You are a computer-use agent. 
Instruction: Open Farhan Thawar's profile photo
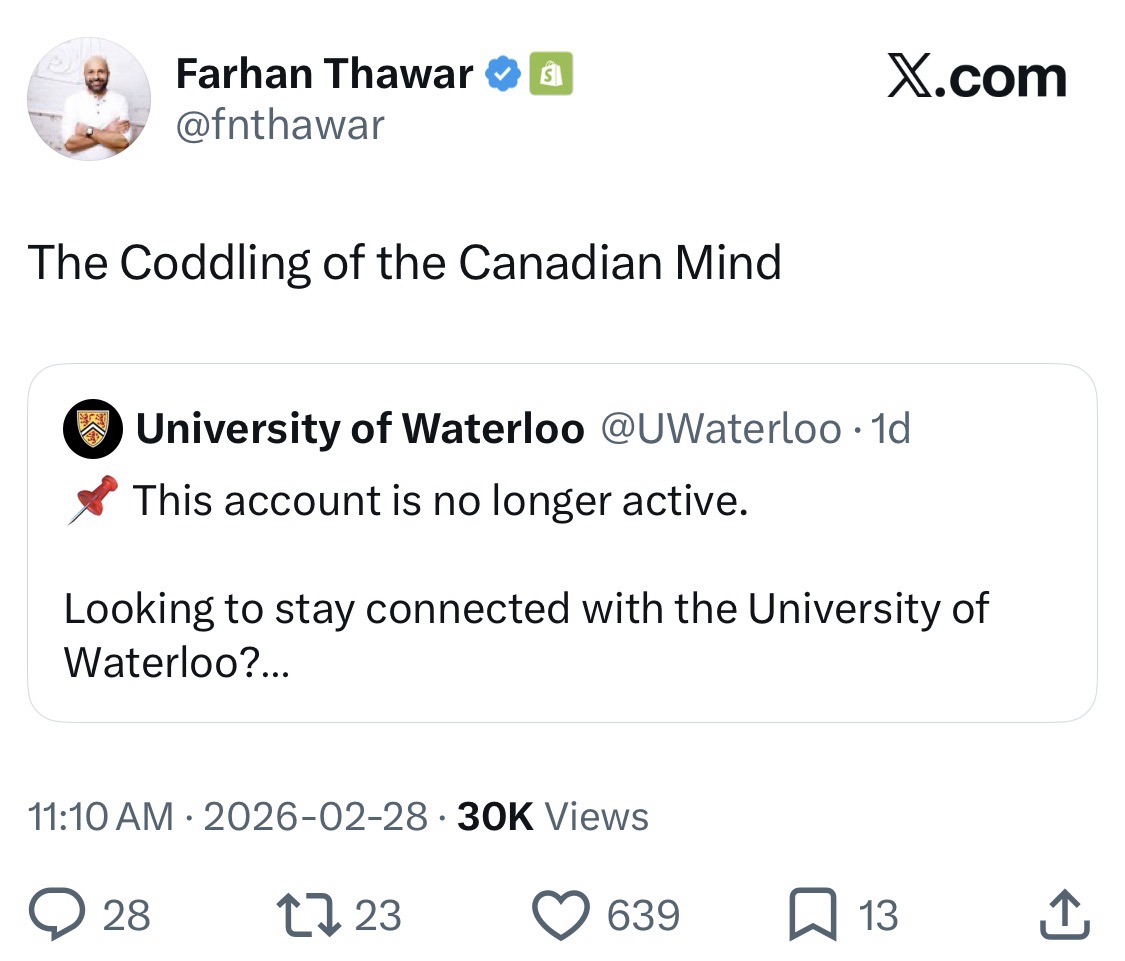point(88,99)
